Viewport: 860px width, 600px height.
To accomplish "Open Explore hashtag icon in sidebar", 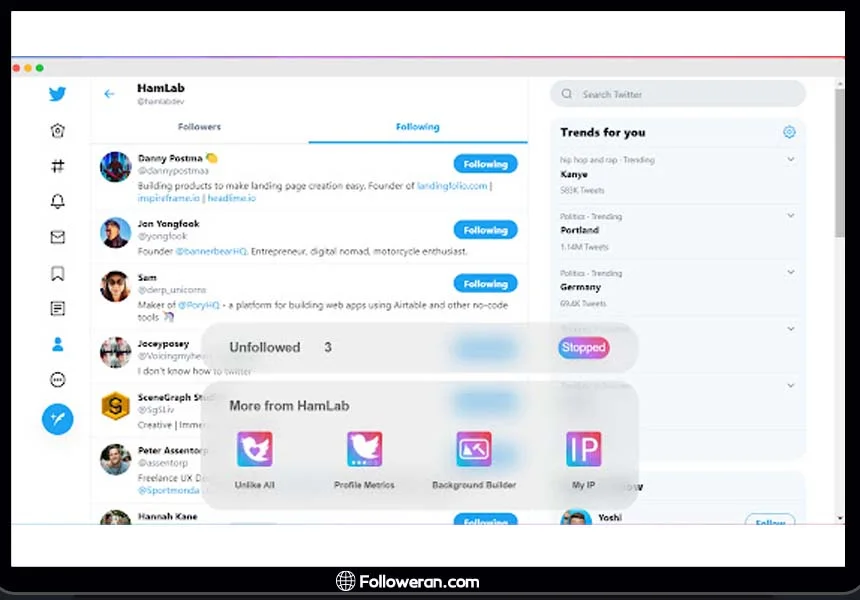I will pyautogui.click(x=58, y=166).
